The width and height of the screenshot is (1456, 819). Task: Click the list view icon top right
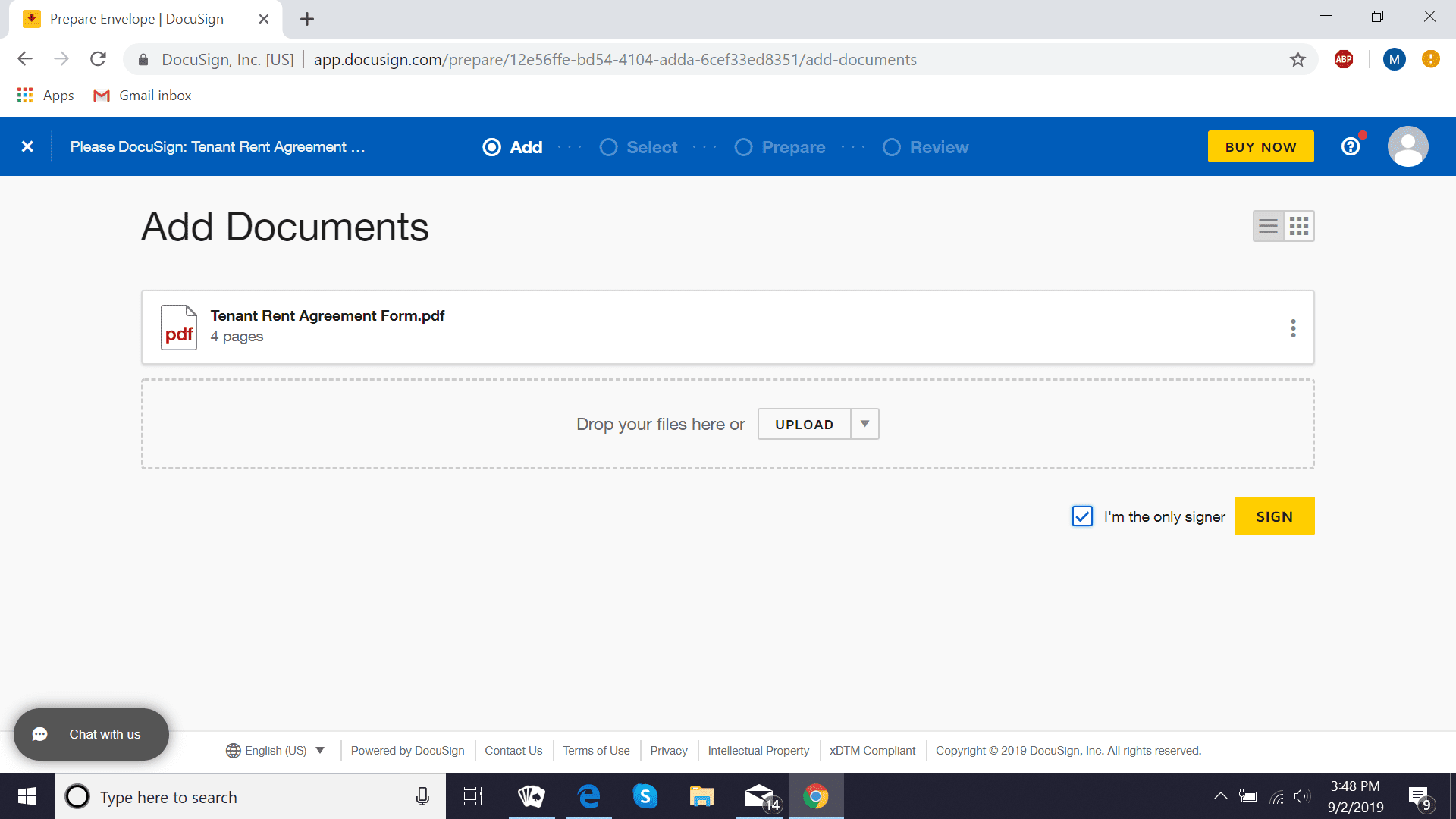coord(1268,226)
